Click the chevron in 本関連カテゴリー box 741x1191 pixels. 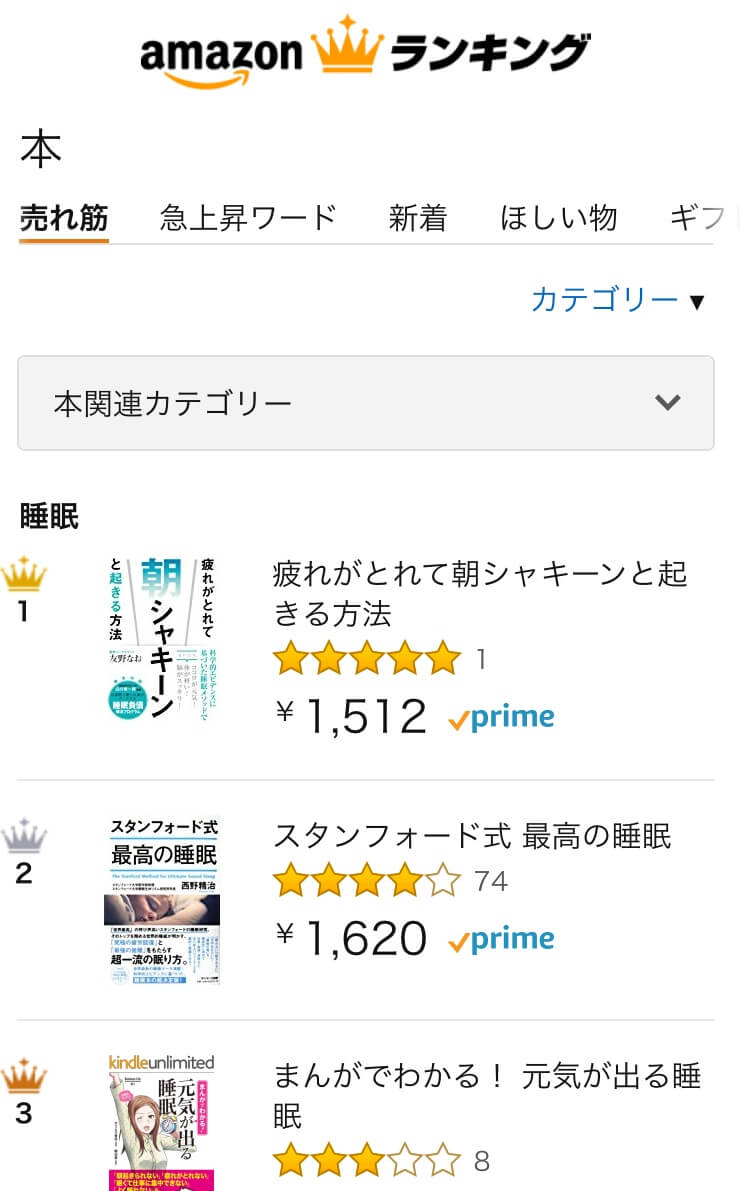click(667, 403)
